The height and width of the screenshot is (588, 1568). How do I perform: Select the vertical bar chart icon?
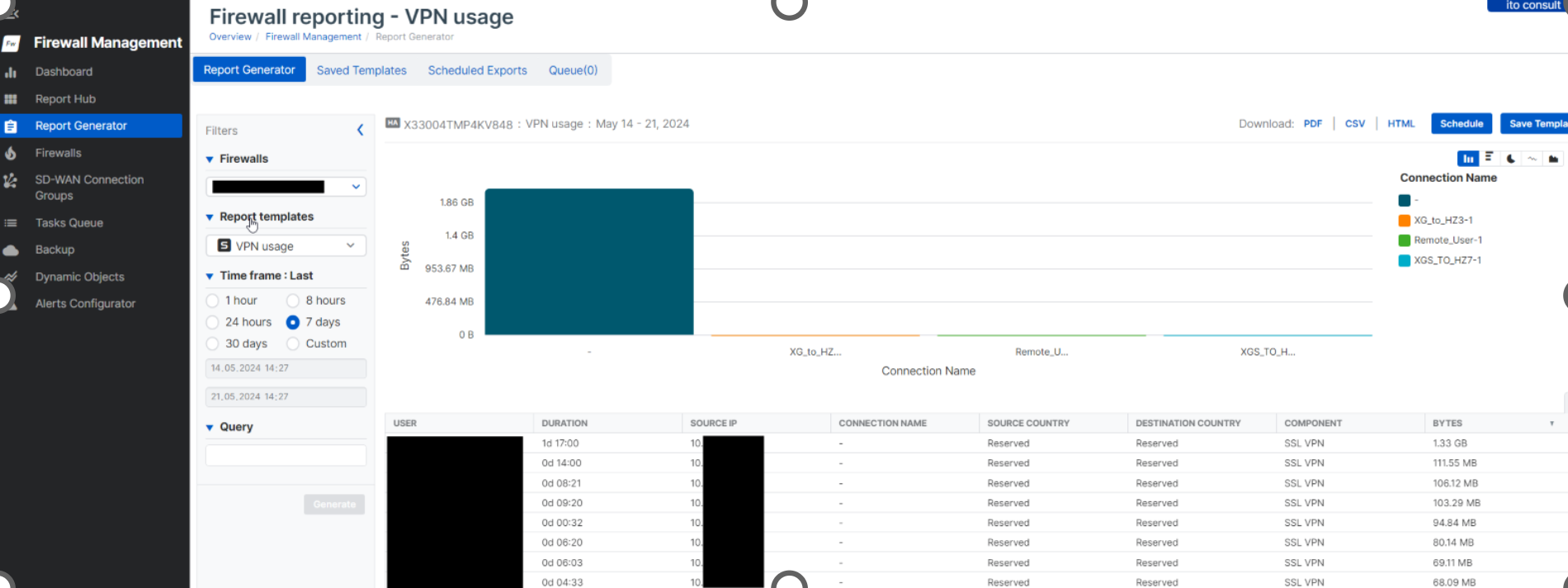tap(1467, 159)
